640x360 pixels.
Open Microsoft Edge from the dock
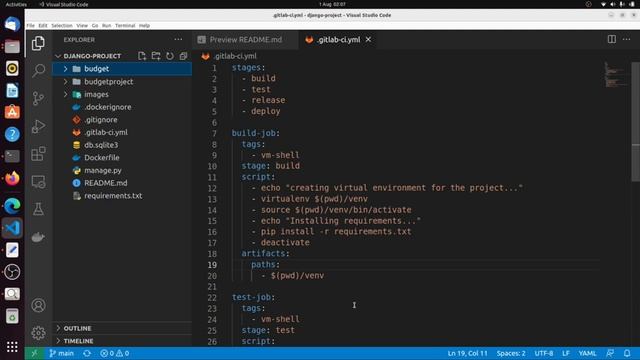[x=12, y=206]
